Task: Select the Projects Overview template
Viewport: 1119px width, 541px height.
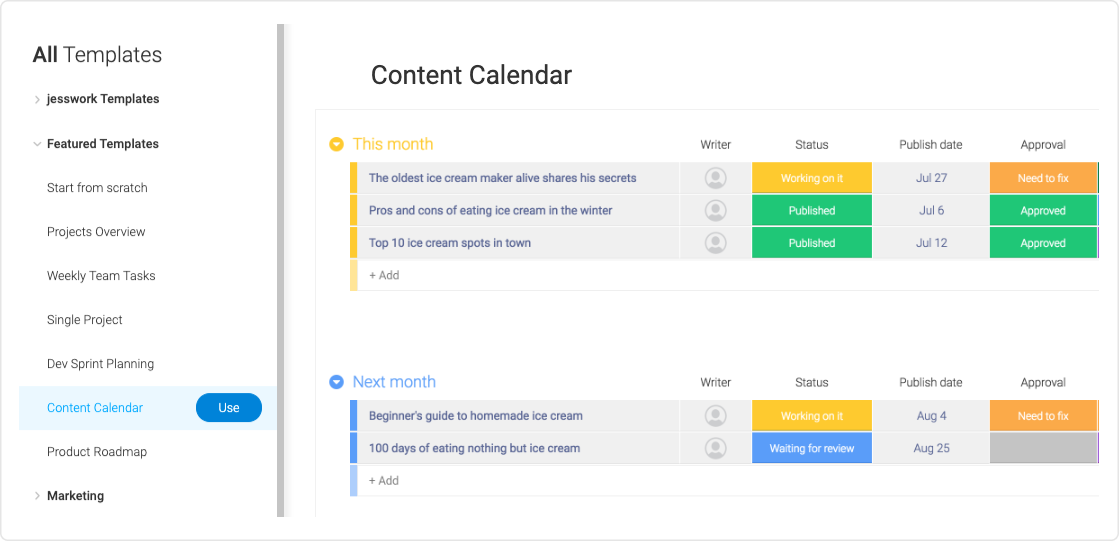Action: point(96,232)
